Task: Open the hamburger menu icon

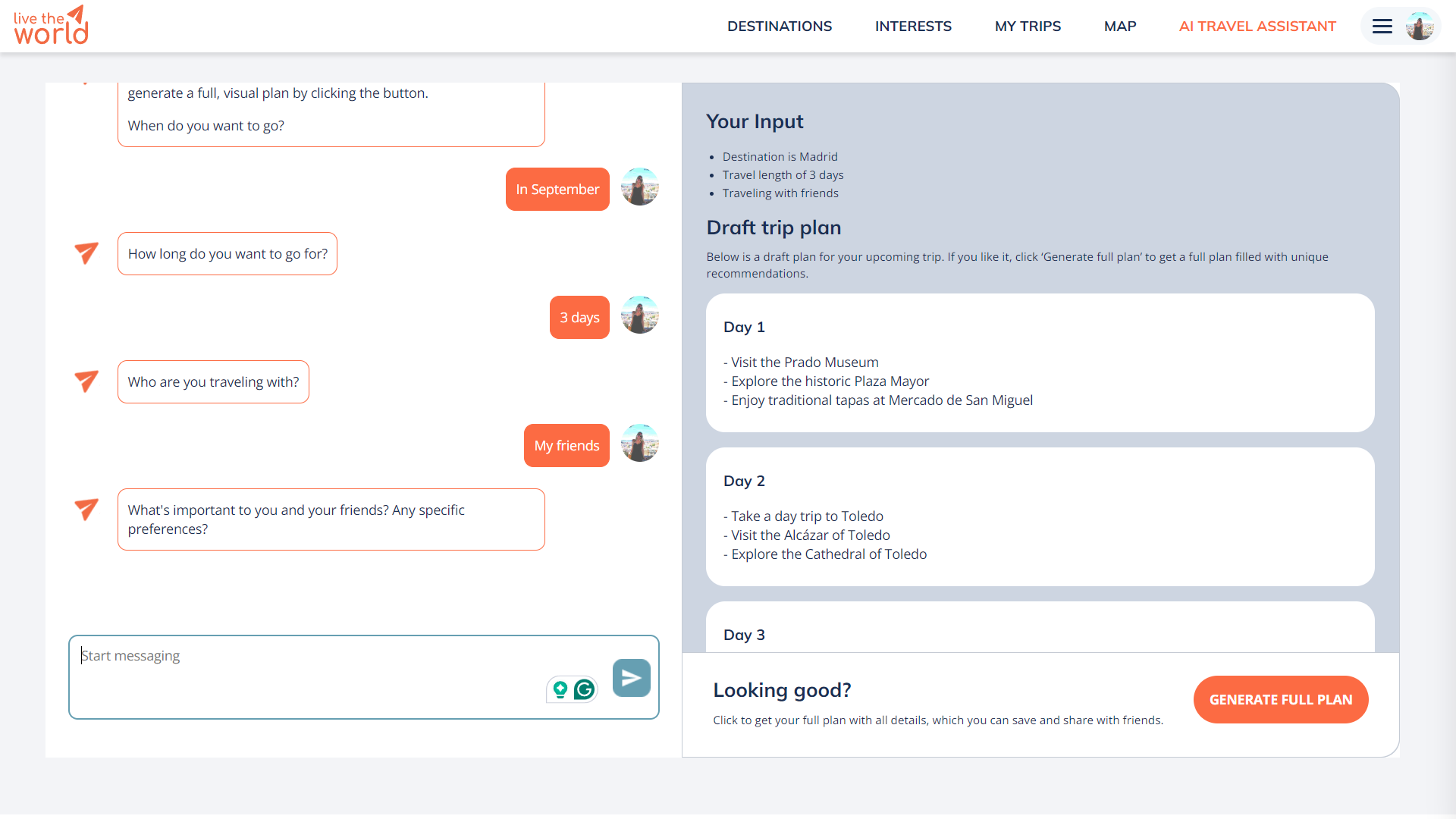Action: coord(1382,27)
